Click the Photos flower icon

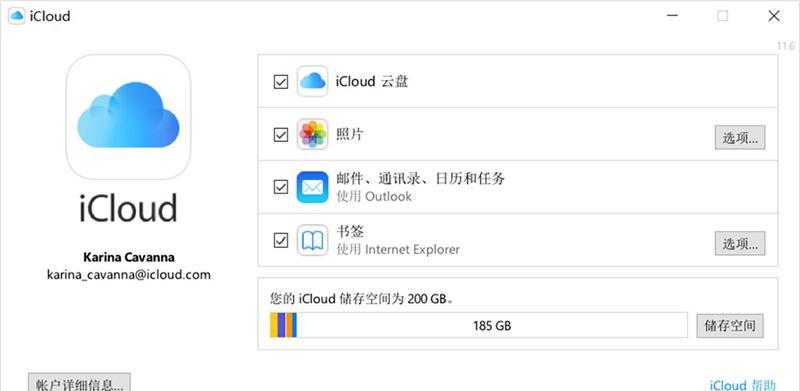click(x=312, y=134)
